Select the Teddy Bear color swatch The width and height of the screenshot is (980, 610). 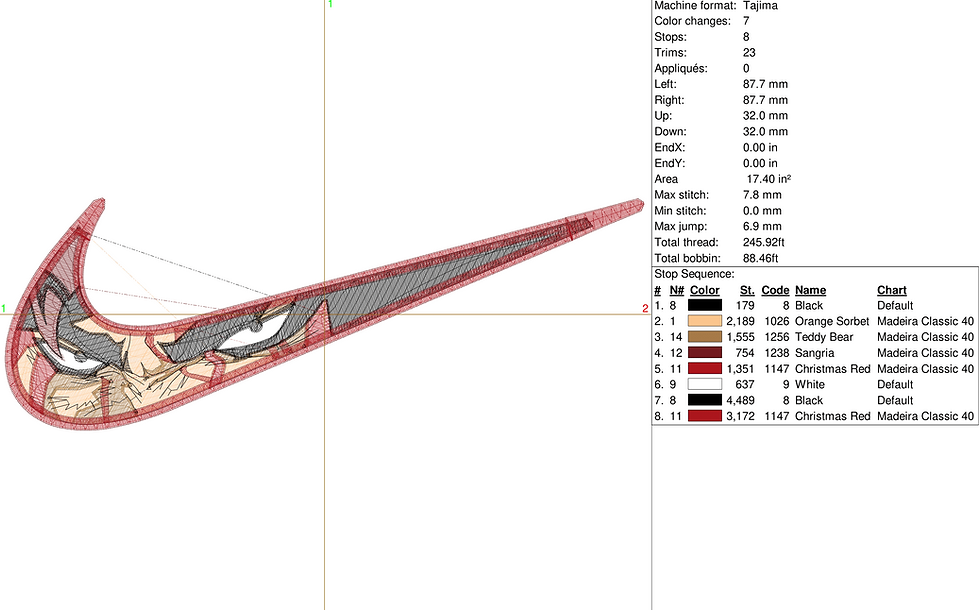[704, 337]
